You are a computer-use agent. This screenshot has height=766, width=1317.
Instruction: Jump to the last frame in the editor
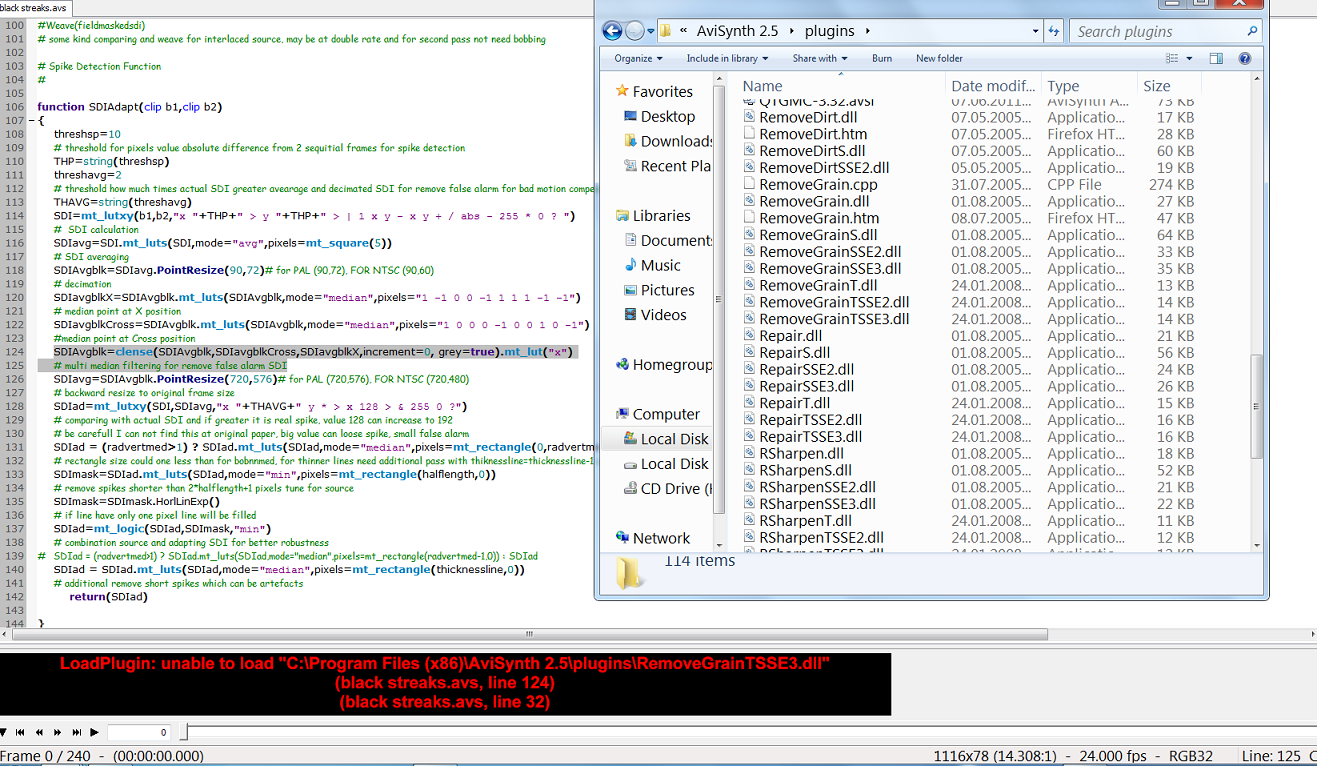[x=76, y=733]
